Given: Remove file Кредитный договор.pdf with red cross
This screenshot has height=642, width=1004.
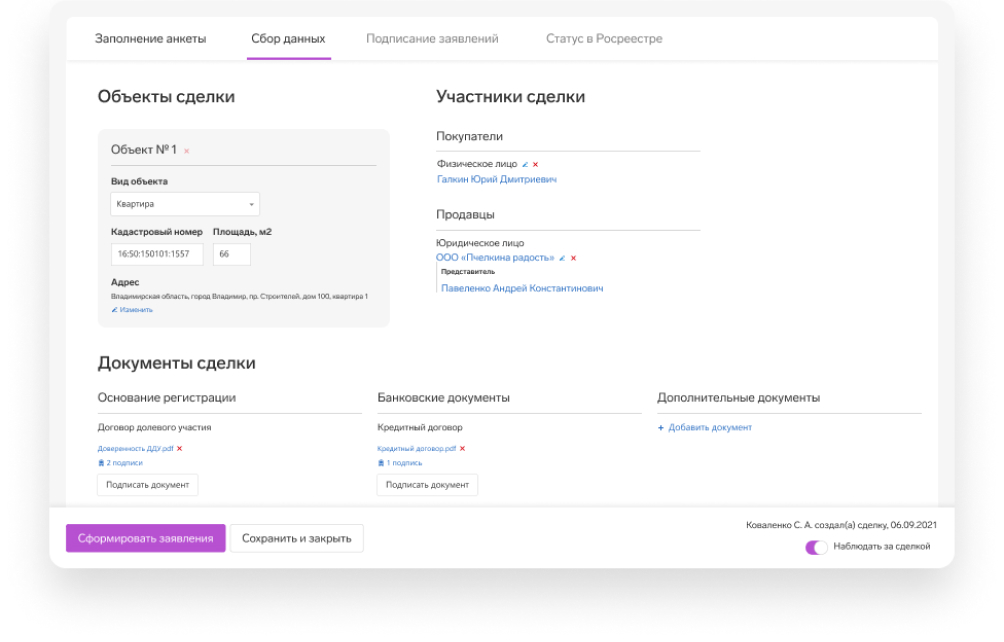Looking at the screenshot, I should pyautogui.click(x=462, y=449).
